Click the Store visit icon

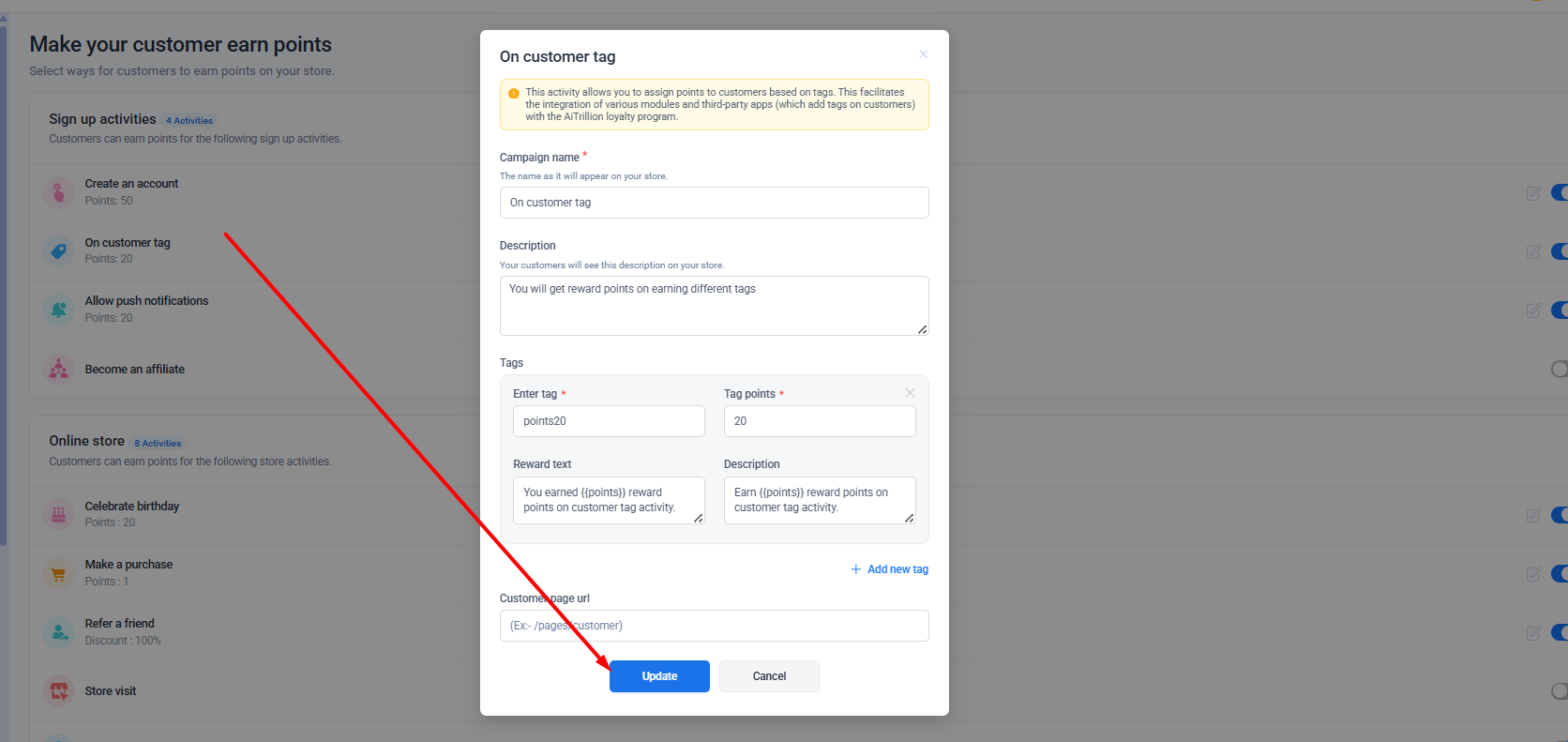click(58, 691)
